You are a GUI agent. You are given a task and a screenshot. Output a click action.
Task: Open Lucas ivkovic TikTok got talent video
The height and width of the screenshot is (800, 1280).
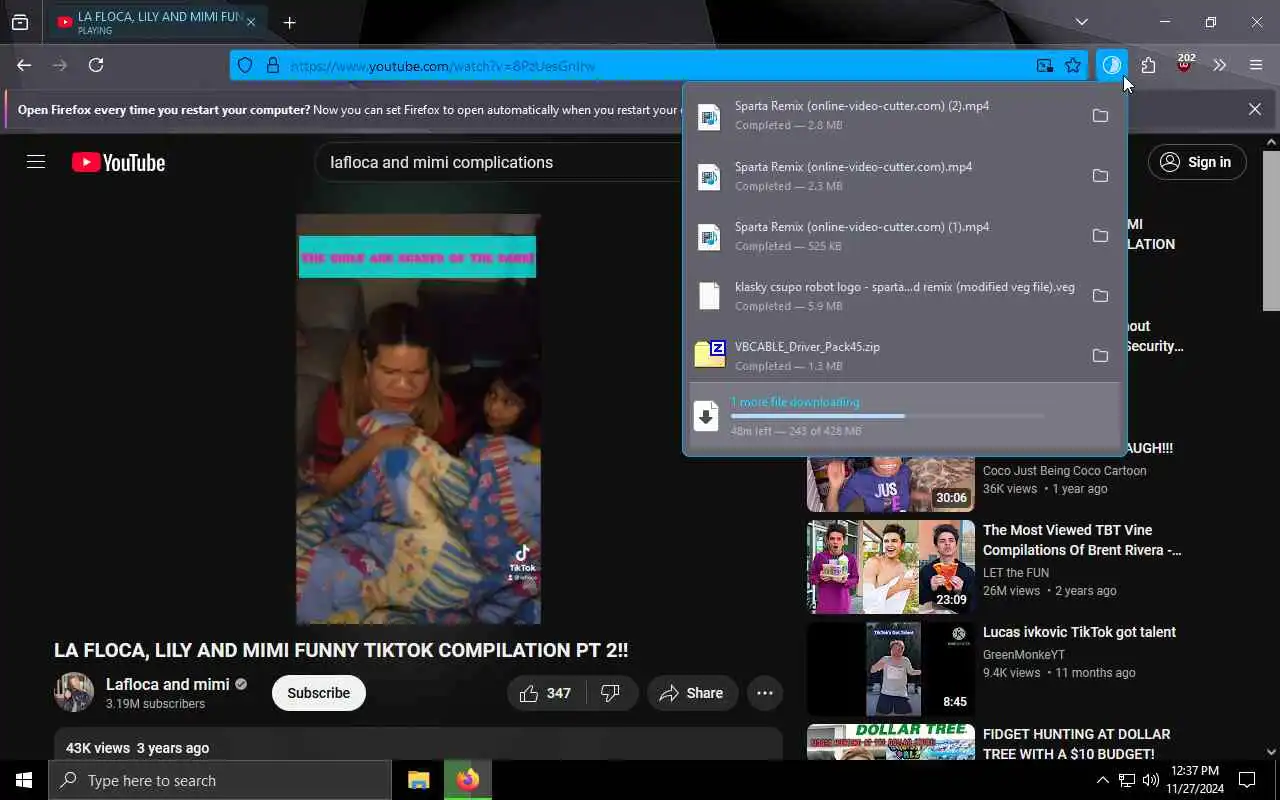point(1079,632)
